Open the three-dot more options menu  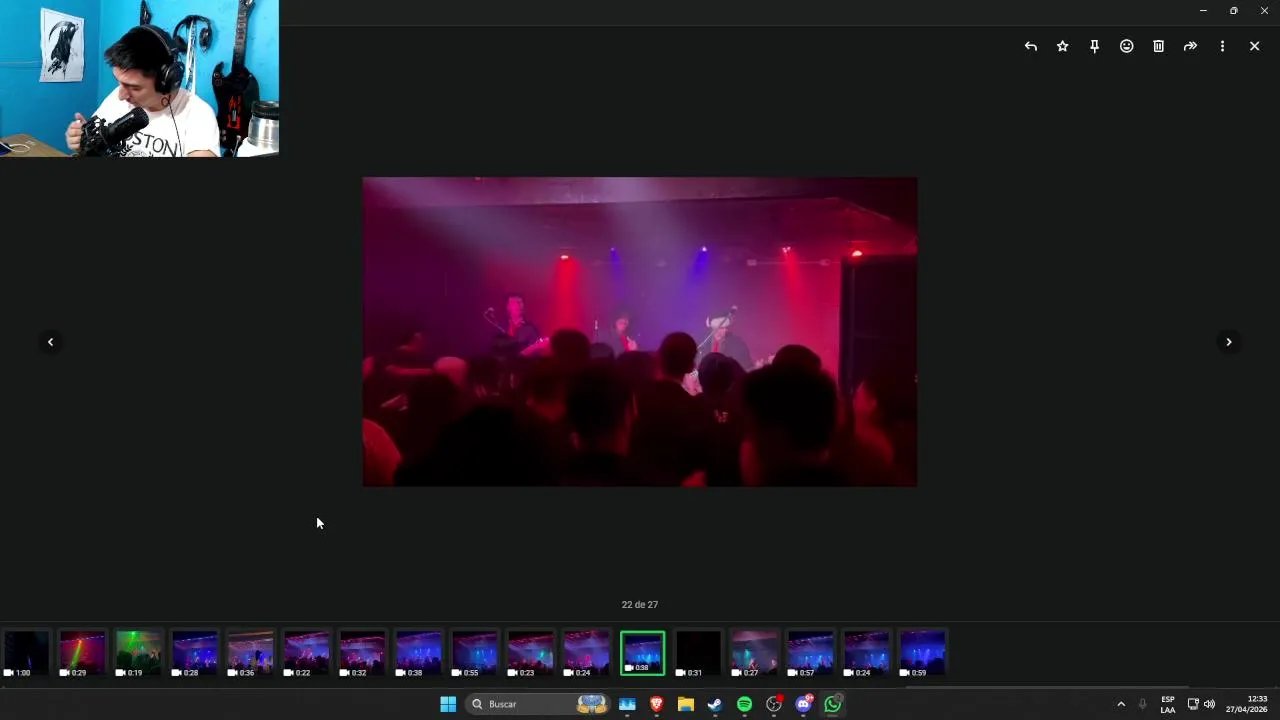[1222, 46]
